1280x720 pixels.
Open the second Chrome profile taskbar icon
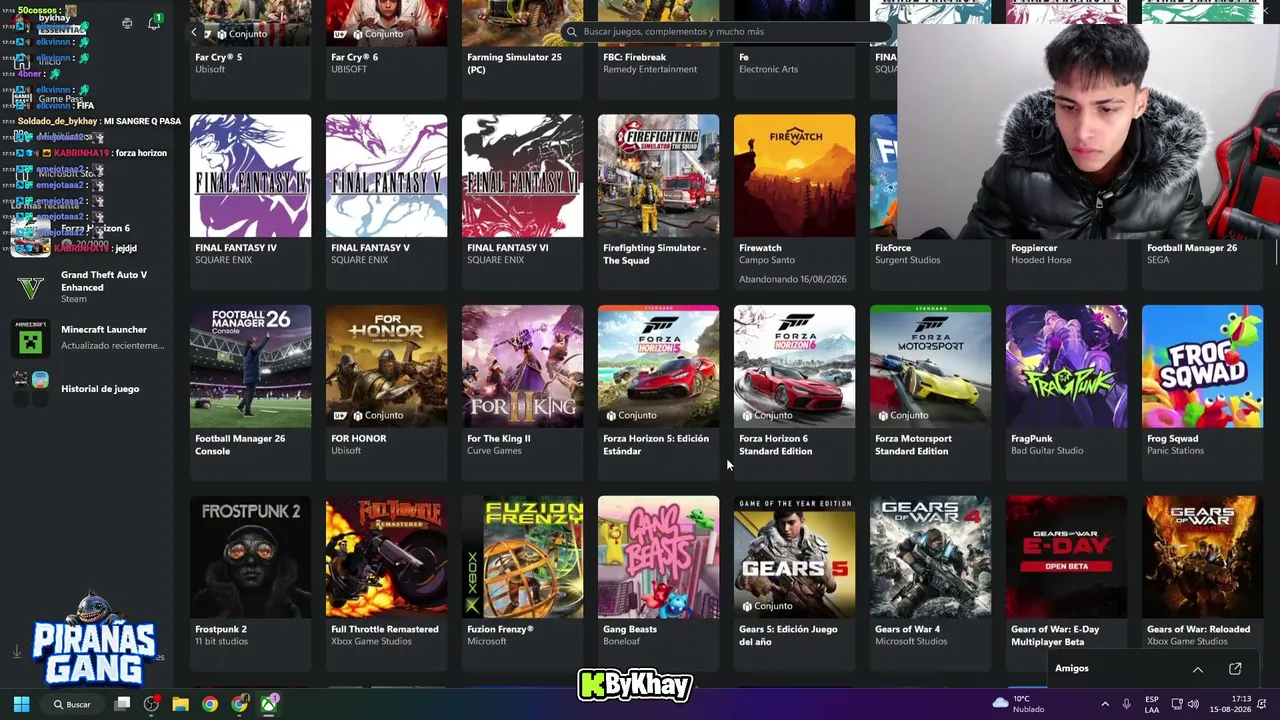(240, 704)
